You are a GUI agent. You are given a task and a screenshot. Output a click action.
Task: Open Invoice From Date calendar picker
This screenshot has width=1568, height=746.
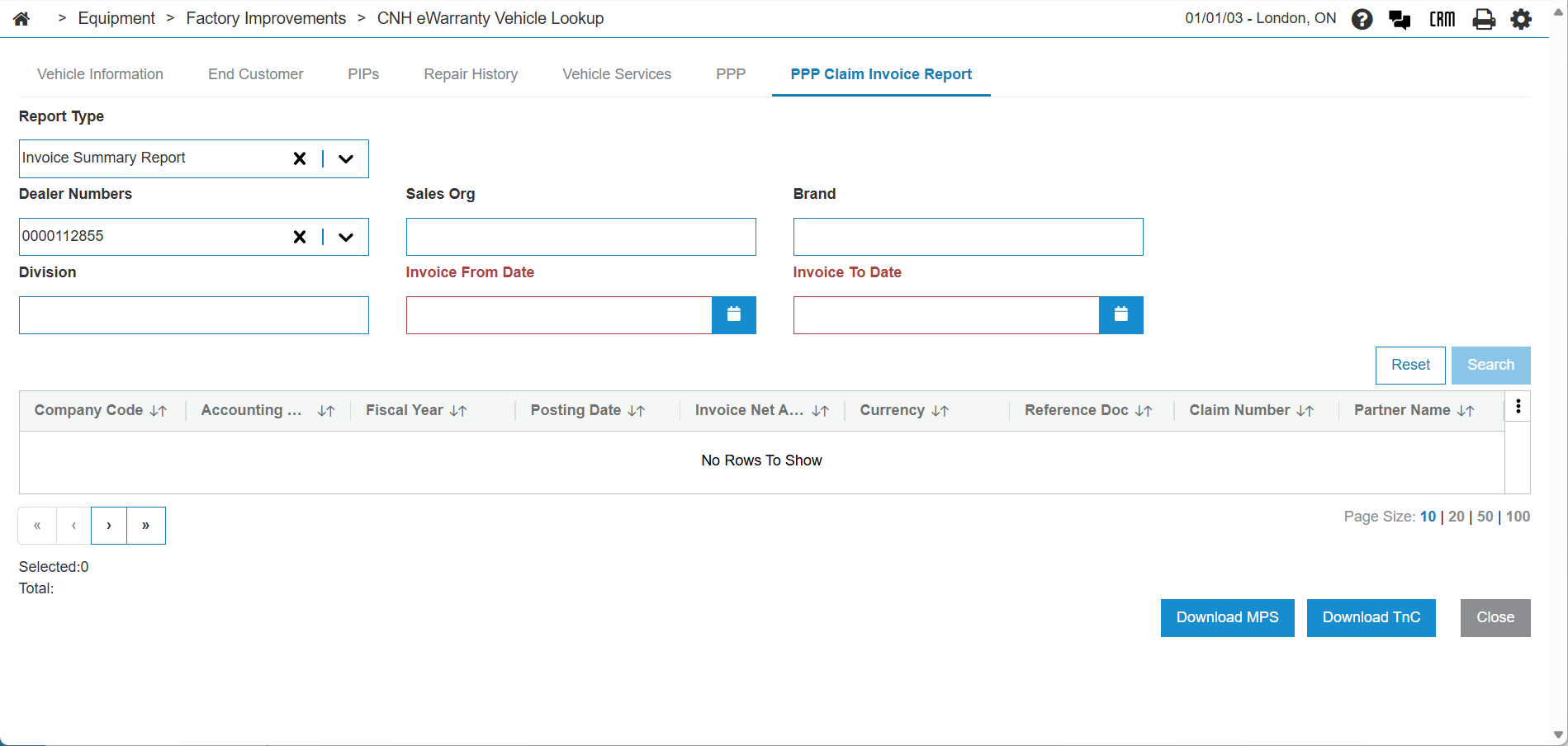coord(733,314)
